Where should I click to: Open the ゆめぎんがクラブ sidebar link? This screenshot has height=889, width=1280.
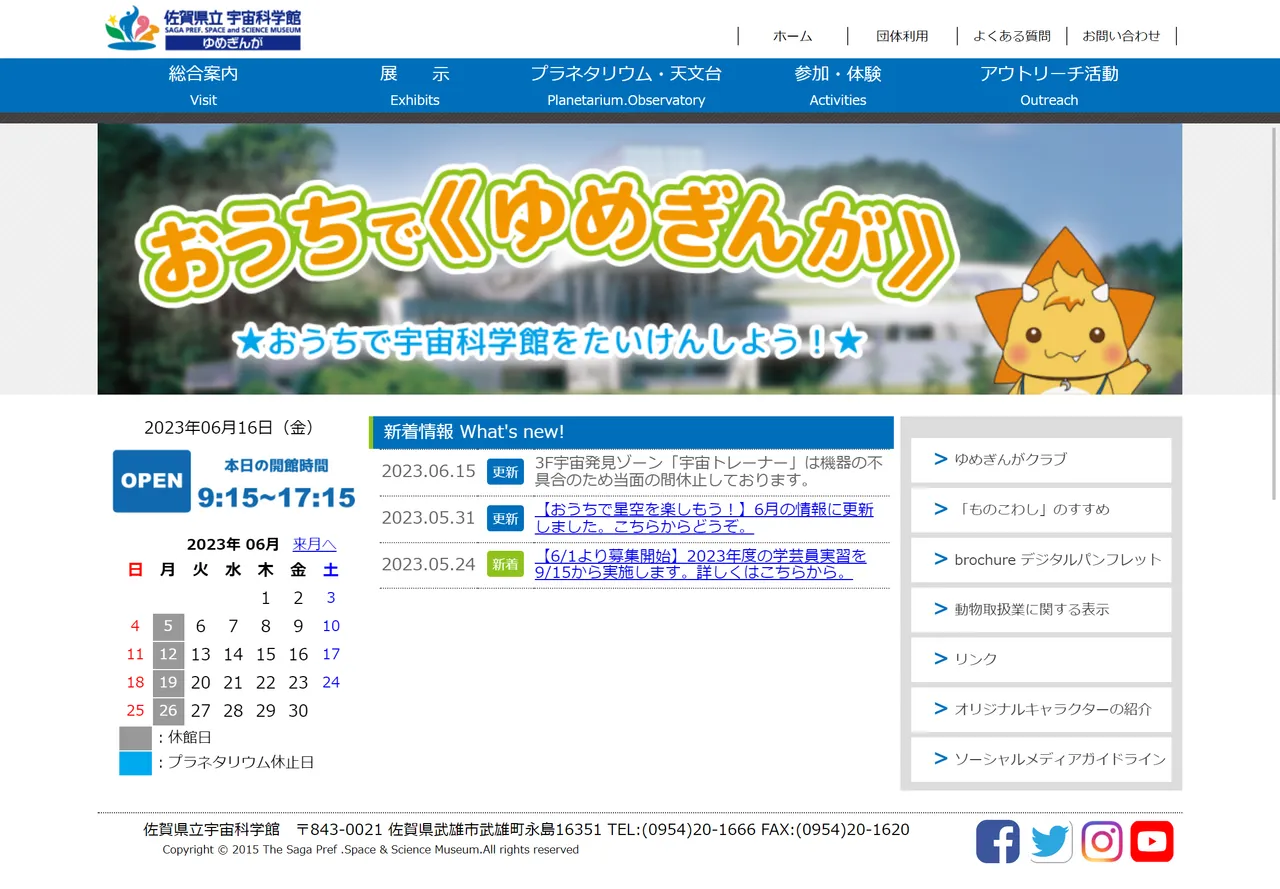click(1041, 459)
